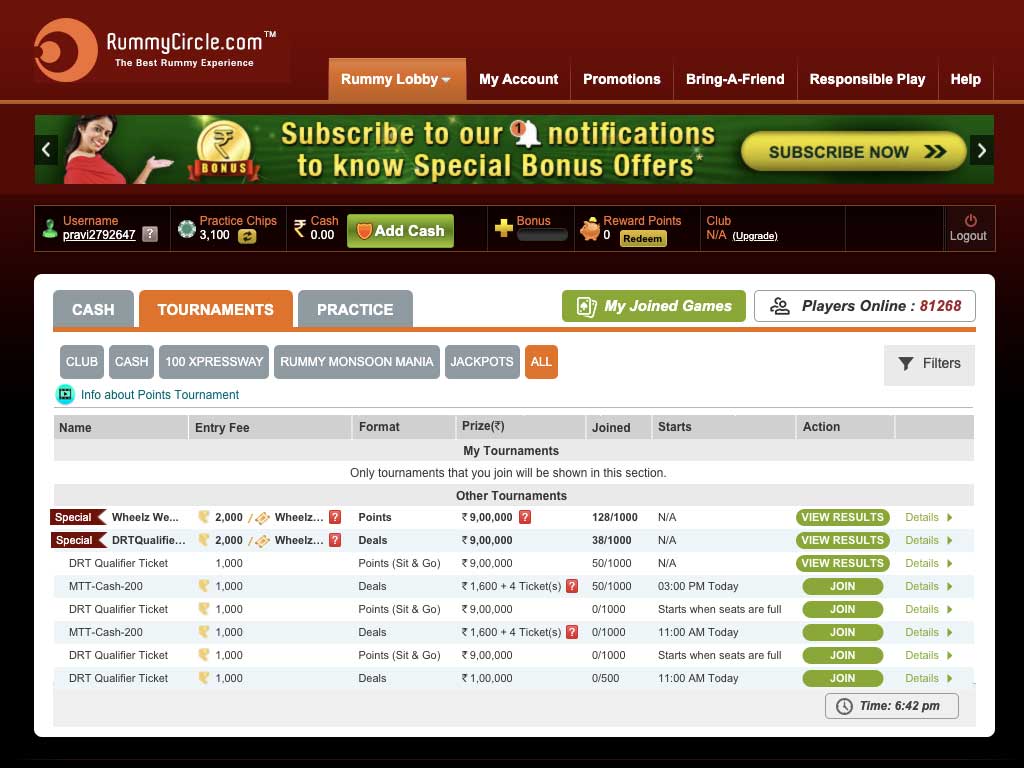Click the Reward Points piggy bank icon
The height and width of the screenshot is (768, 1024).
[590, 229]
